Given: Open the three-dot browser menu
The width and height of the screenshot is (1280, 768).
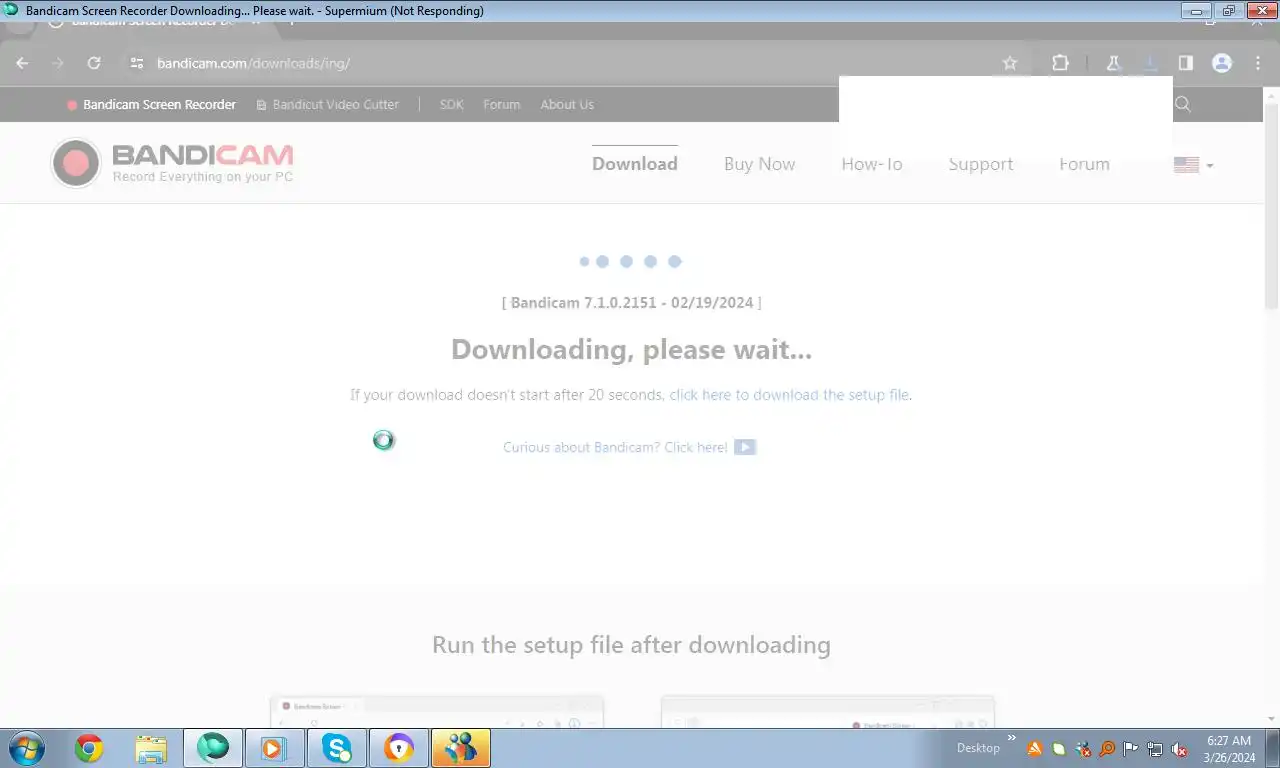Looking at the screenshot, I should [x=1258, y=63].
